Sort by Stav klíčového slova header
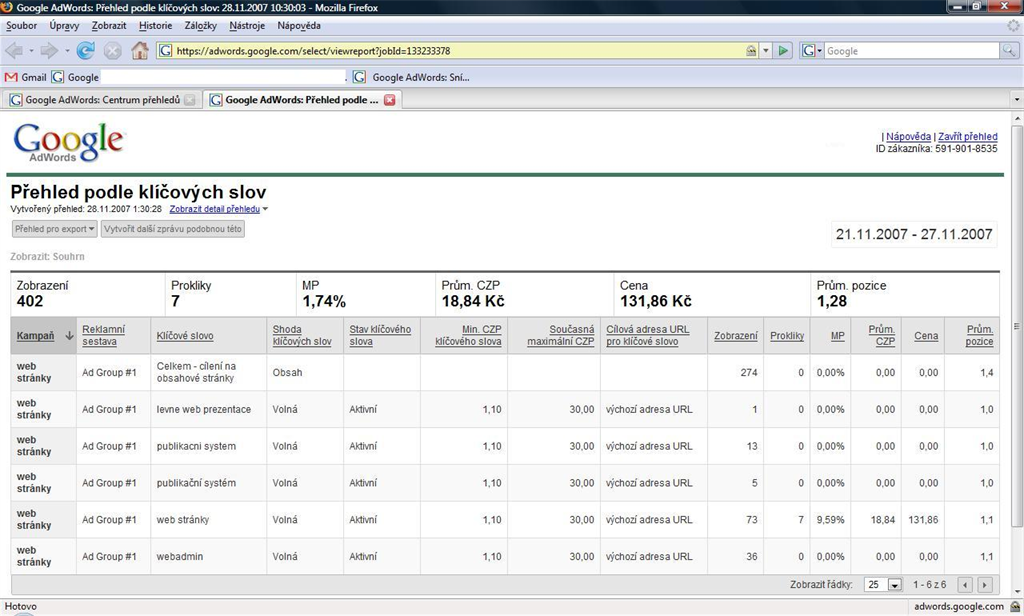Viewport: 1024px width, 616px height. pyautogui.click(x=380, y=336)
